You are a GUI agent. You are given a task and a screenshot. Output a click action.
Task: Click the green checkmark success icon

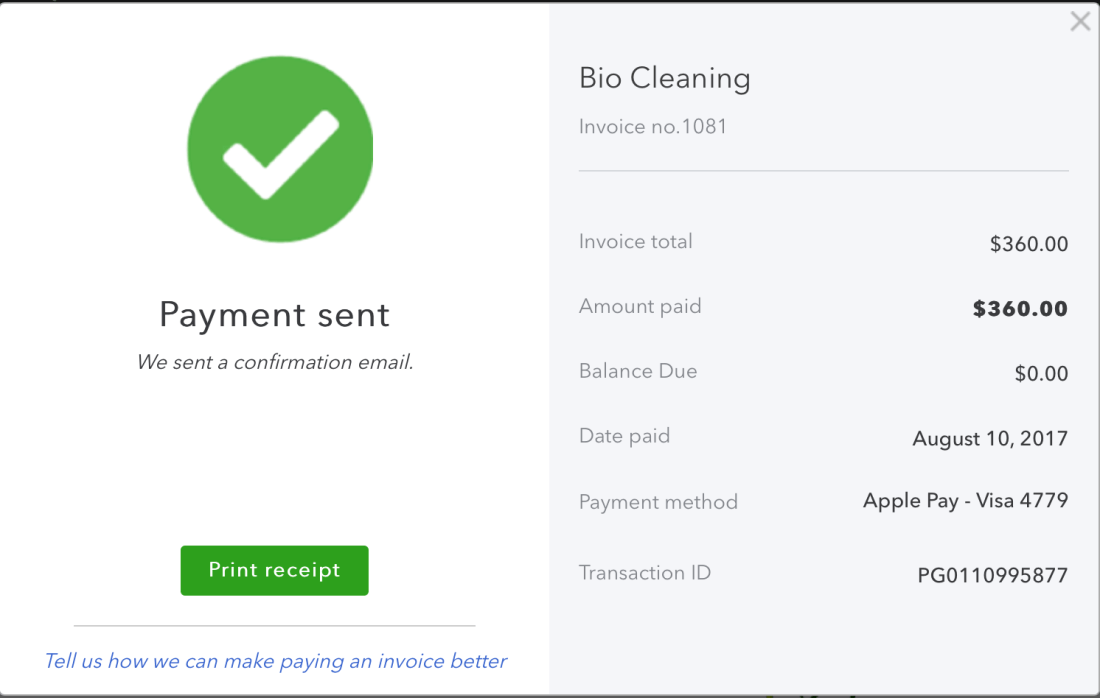tap(280, 148)
